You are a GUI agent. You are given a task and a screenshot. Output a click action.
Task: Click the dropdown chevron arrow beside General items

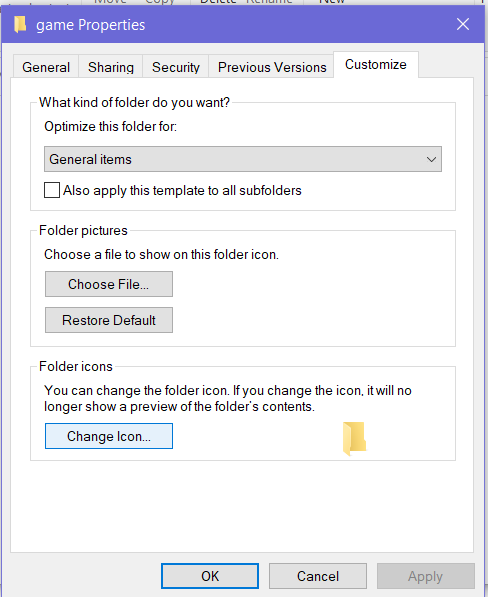coord(431,159)
